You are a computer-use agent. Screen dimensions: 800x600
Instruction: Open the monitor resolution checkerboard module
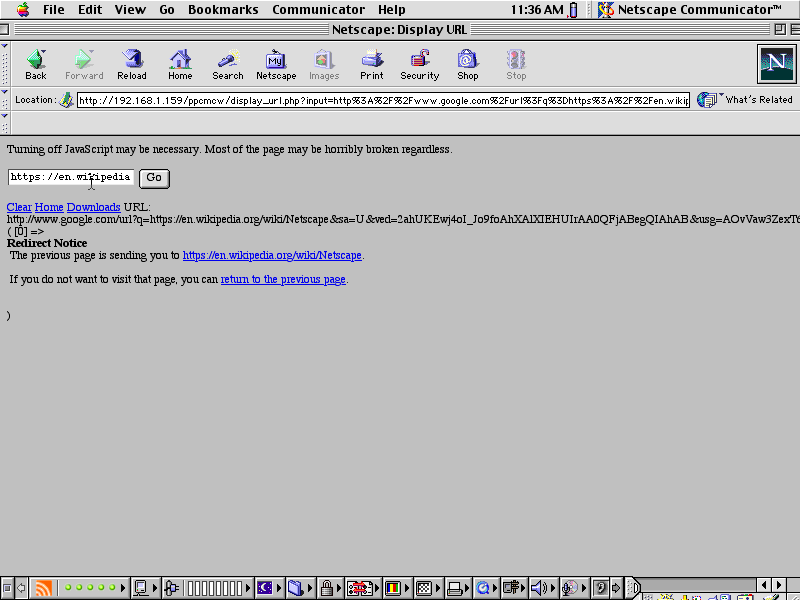(x=428, y=588)
